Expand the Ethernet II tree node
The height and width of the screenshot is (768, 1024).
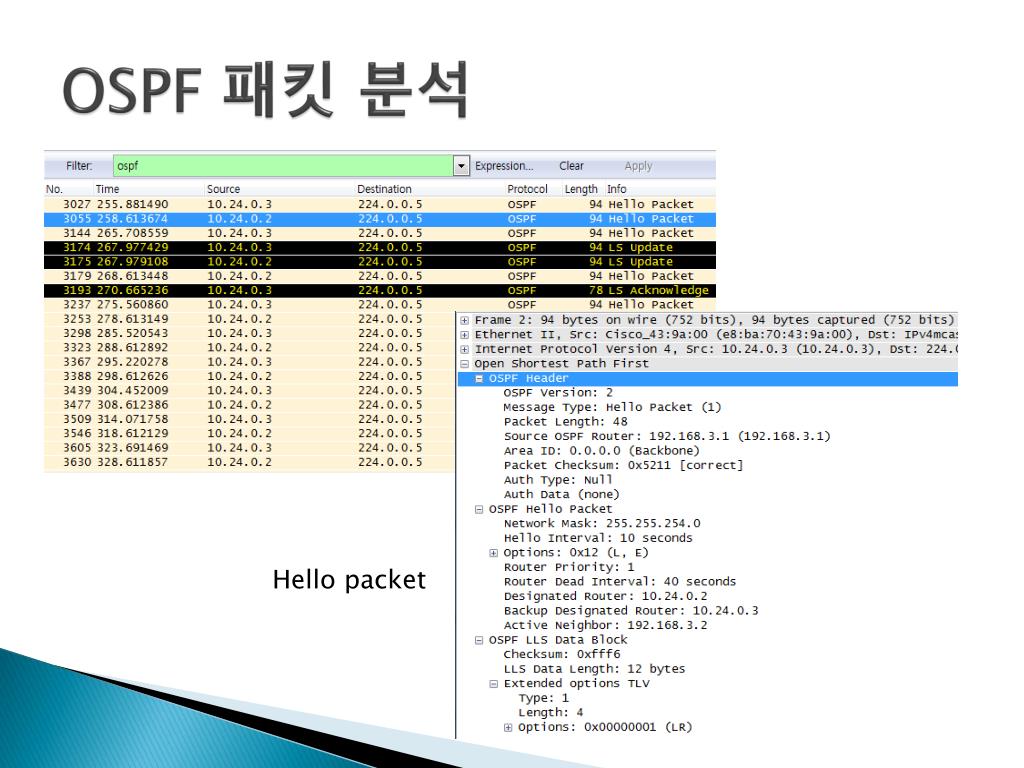[x=464, y=335]
